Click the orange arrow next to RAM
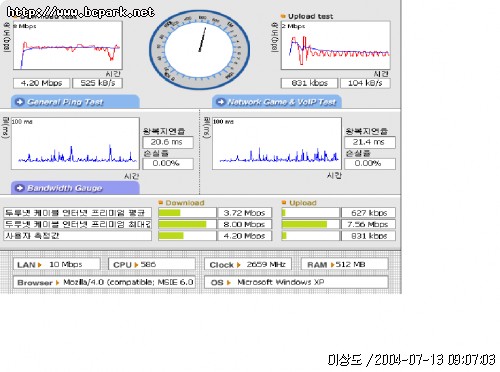 (332, 265)
